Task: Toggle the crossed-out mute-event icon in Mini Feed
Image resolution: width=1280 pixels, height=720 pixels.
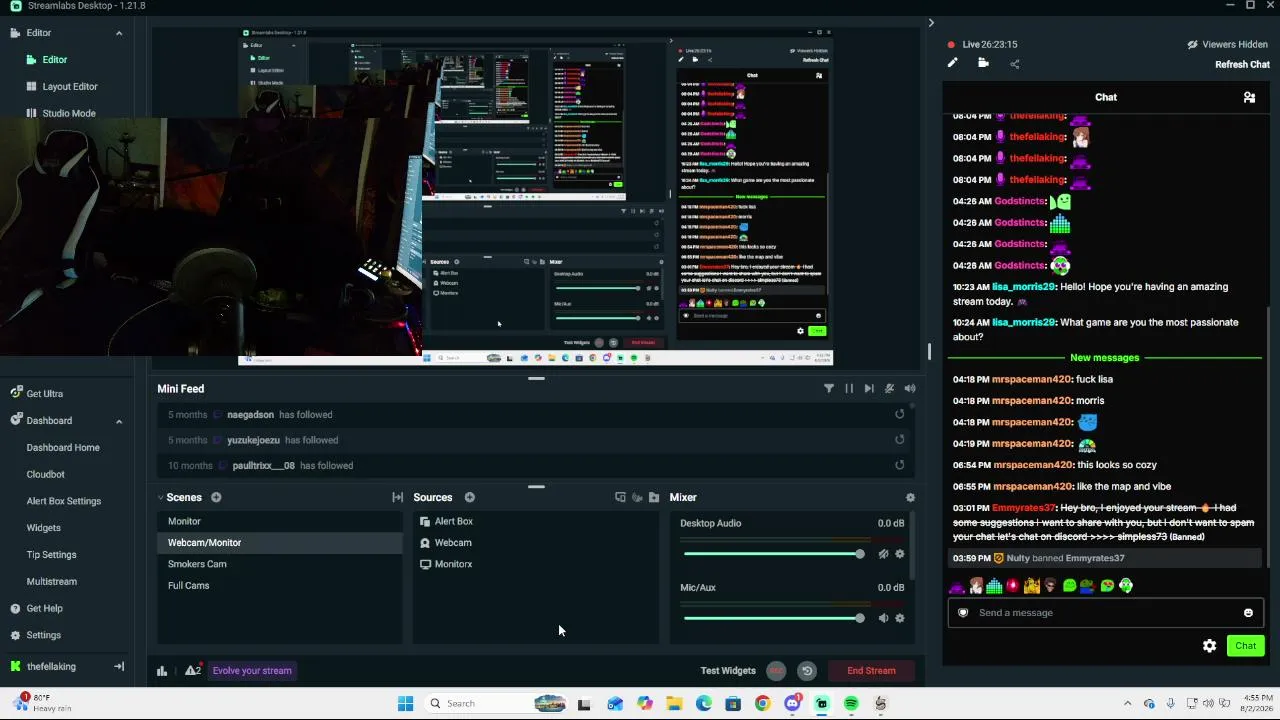Action: (x=889, y=388)
